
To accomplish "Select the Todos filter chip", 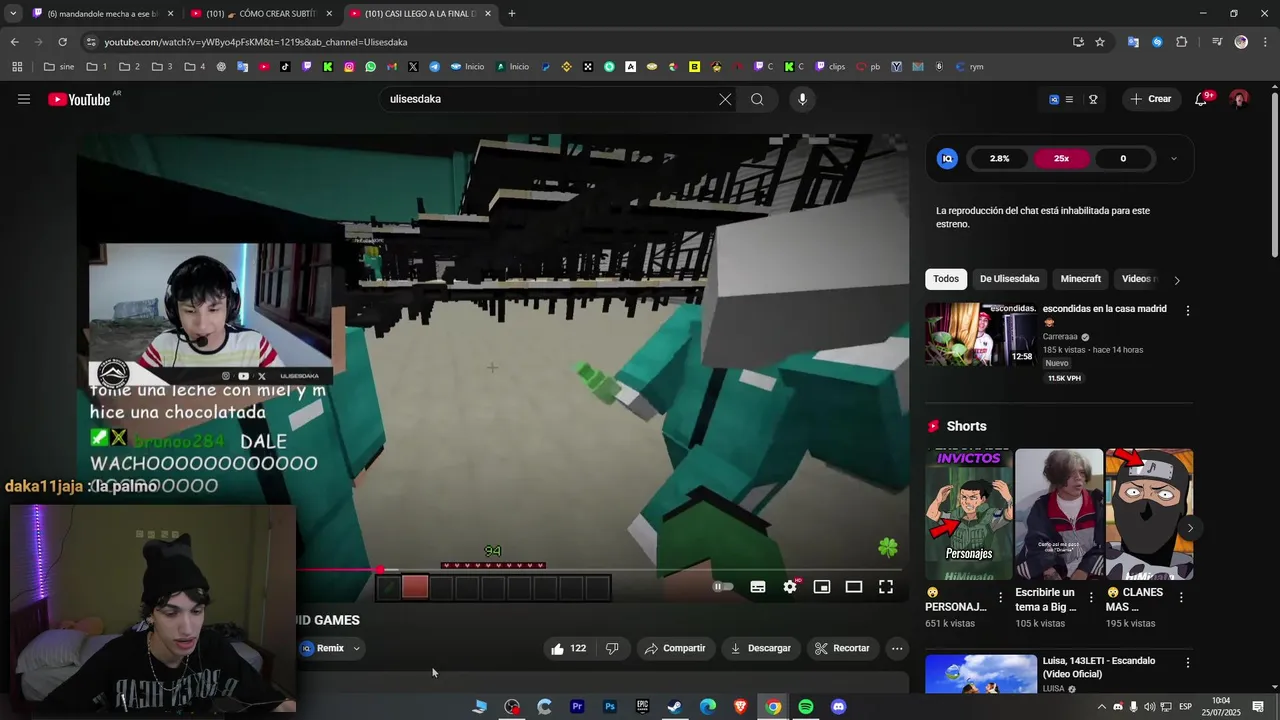I will (946, 279).
